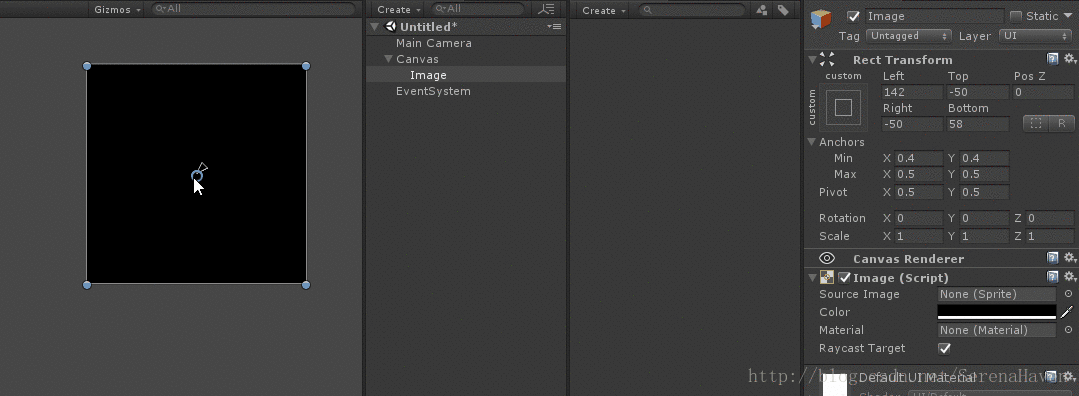Click the Top value field
The height and width of the screenshot is (396, 1079).
979,92
